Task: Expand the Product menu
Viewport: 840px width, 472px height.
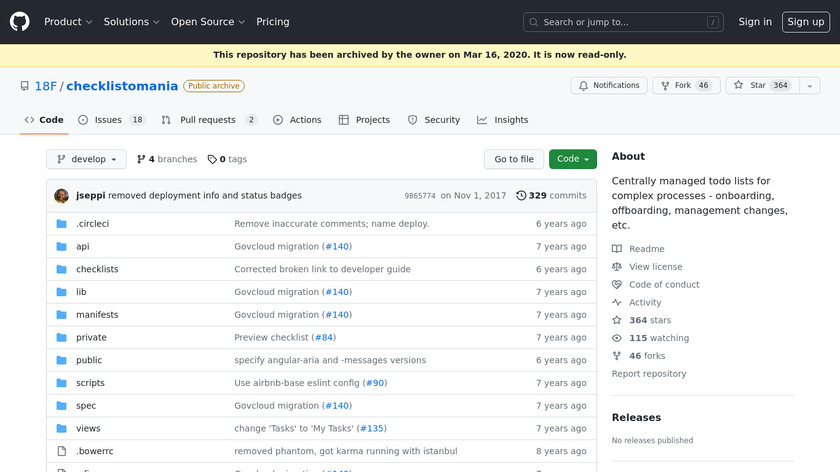Action: [68, 21]
